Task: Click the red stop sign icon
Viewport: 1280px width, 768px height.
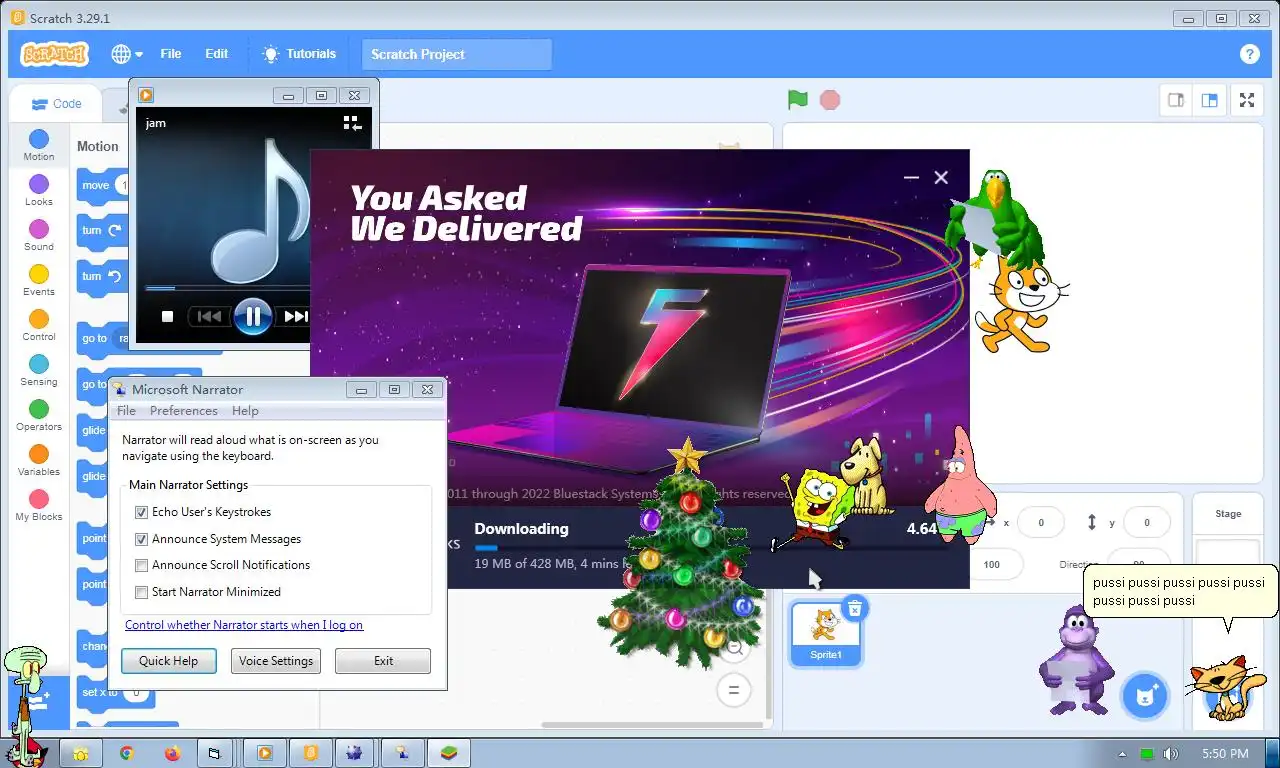Action: coord(830,100)
